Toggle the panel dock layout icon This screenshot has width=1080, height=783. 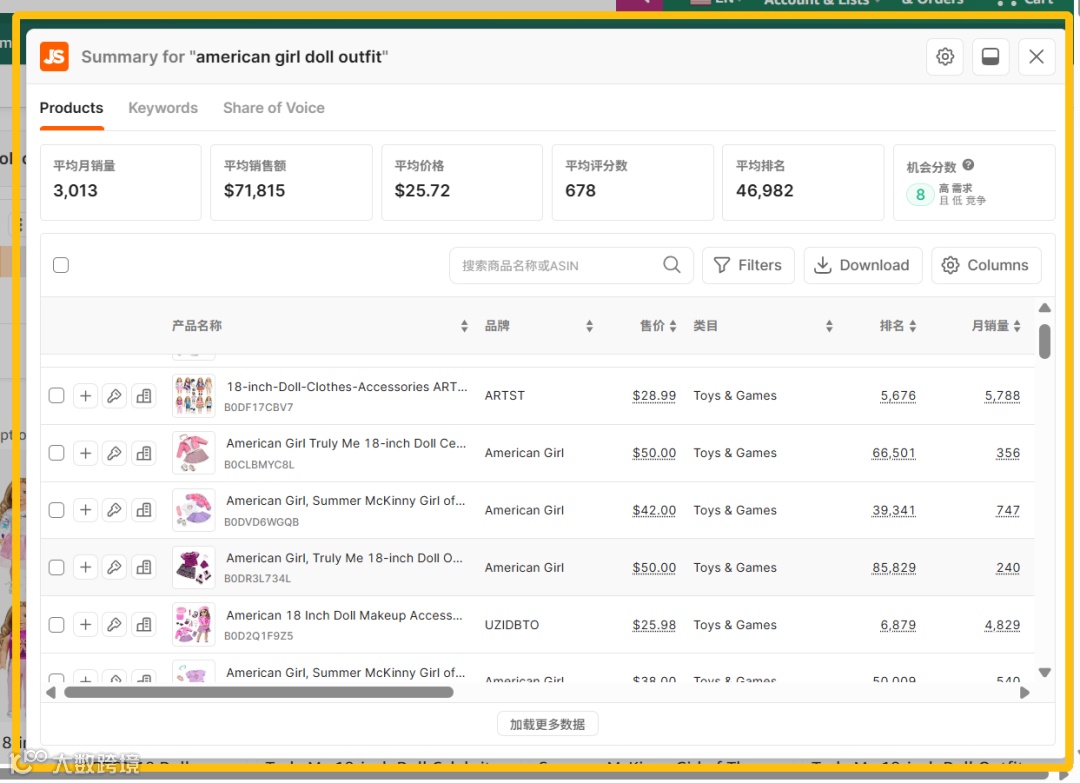pyautogui.click(x=990, y=56)
